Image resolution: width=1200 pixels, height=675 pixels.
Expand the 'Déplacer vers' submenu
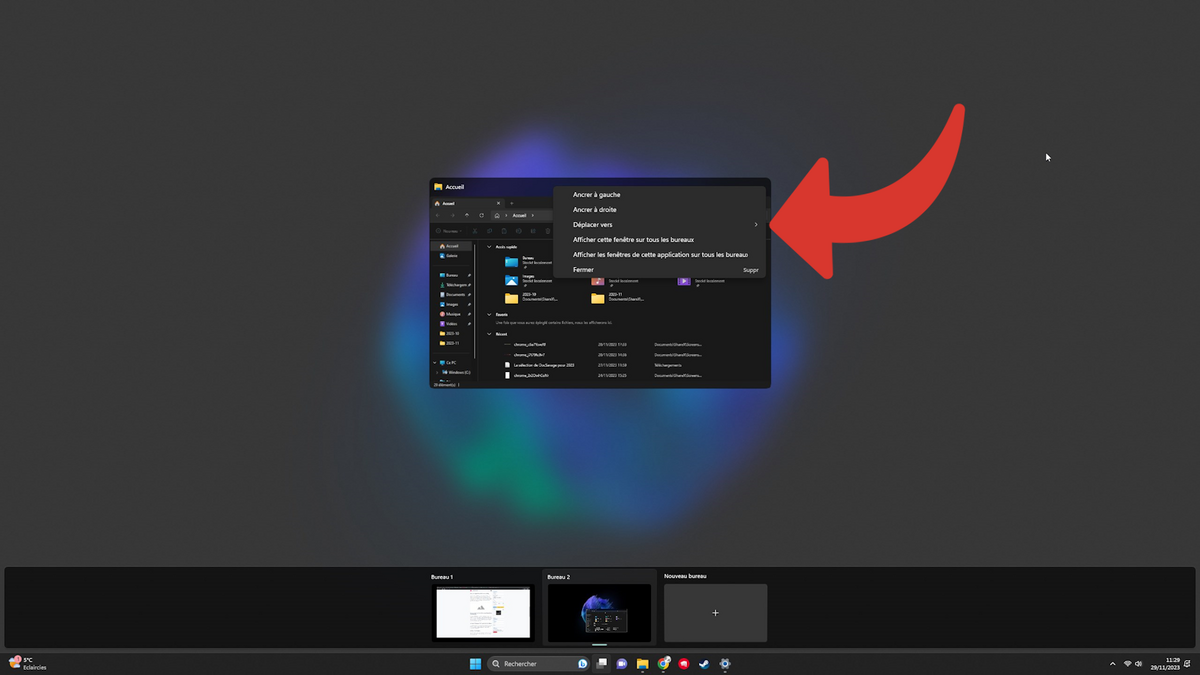tap(660, 225)
